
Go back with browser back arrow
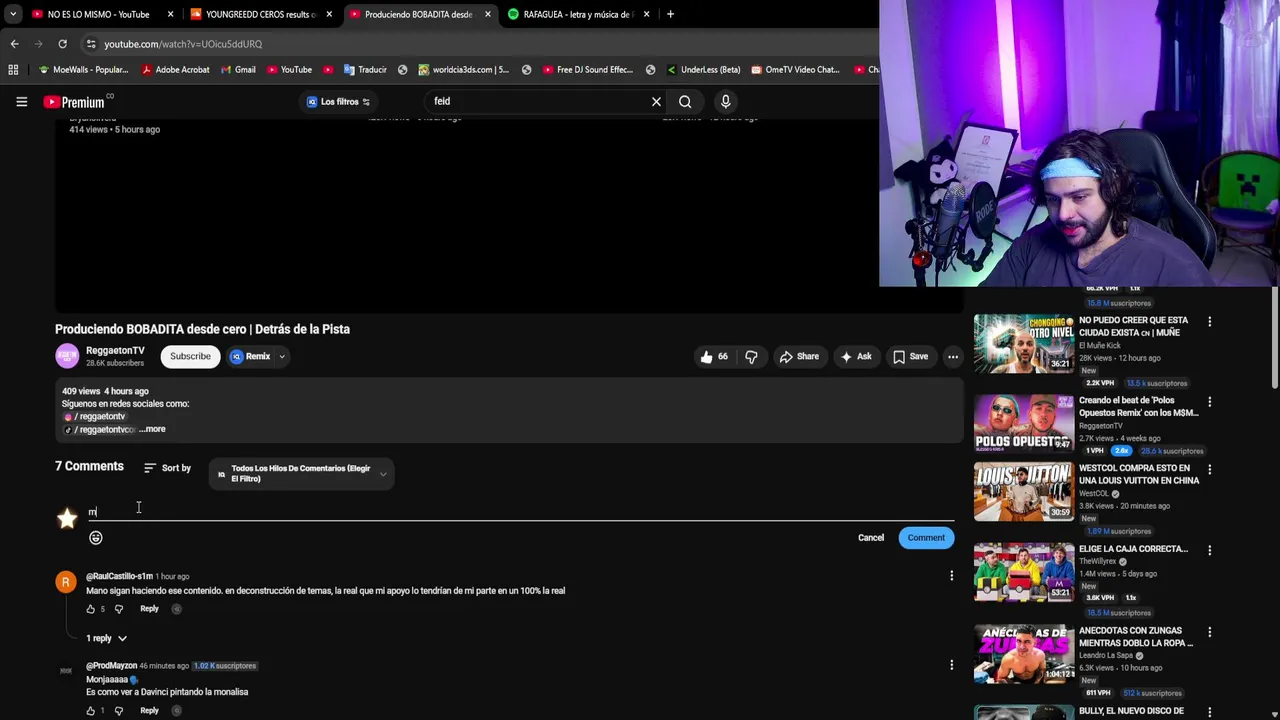pyautogui.click(x=14, y=44)
